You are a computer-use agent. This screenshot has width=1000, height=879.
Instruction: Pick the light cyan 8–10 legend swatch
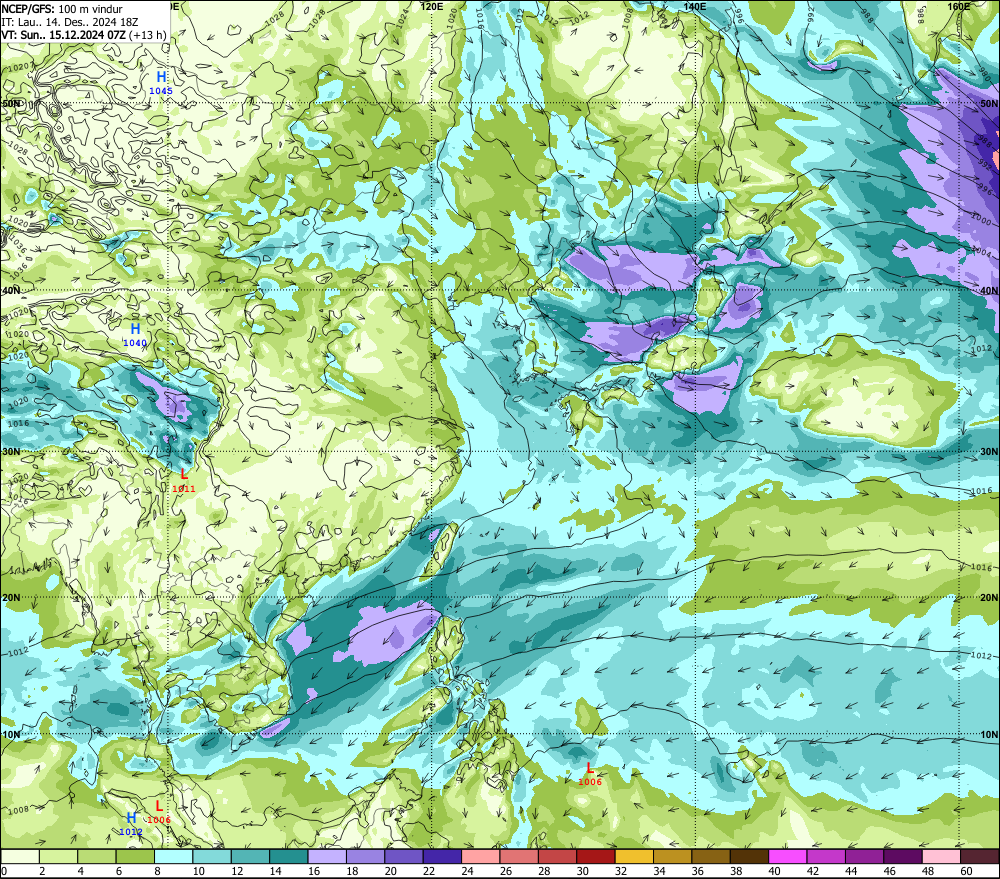[x=173, y=857]
